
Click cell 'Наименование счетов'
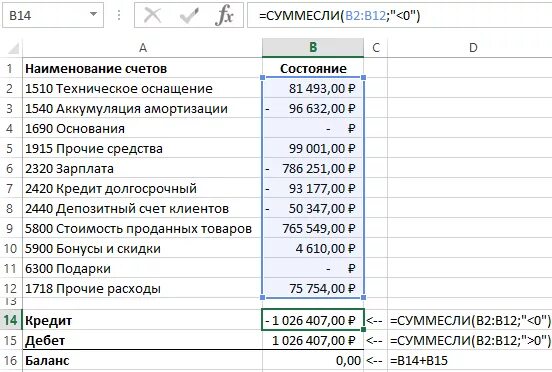pos(143,68)
